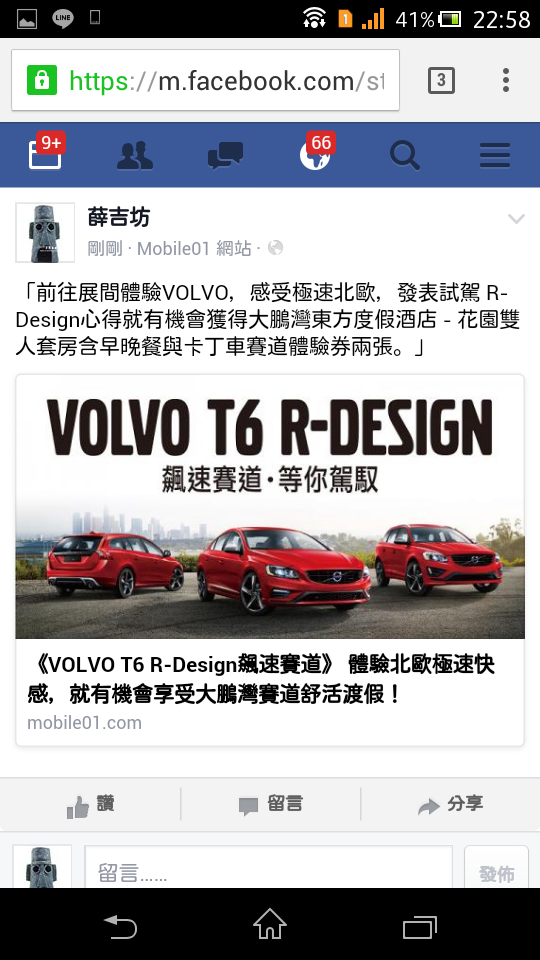
Task: Expand the post options chevron
Action: pyautogui.click(x=516, y=219)
